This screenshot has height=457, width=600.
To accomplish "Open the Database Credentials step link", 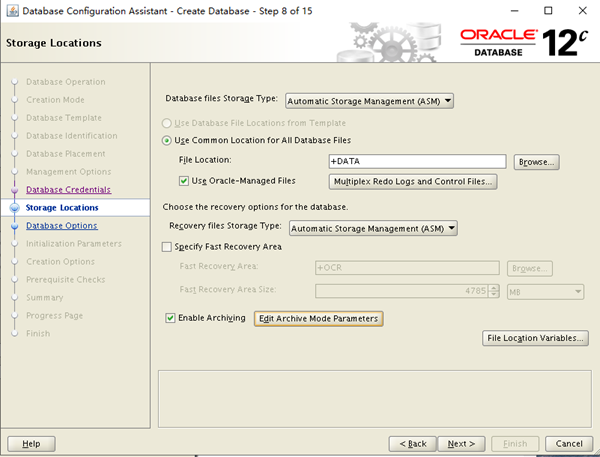I will (x=68, y=190).
